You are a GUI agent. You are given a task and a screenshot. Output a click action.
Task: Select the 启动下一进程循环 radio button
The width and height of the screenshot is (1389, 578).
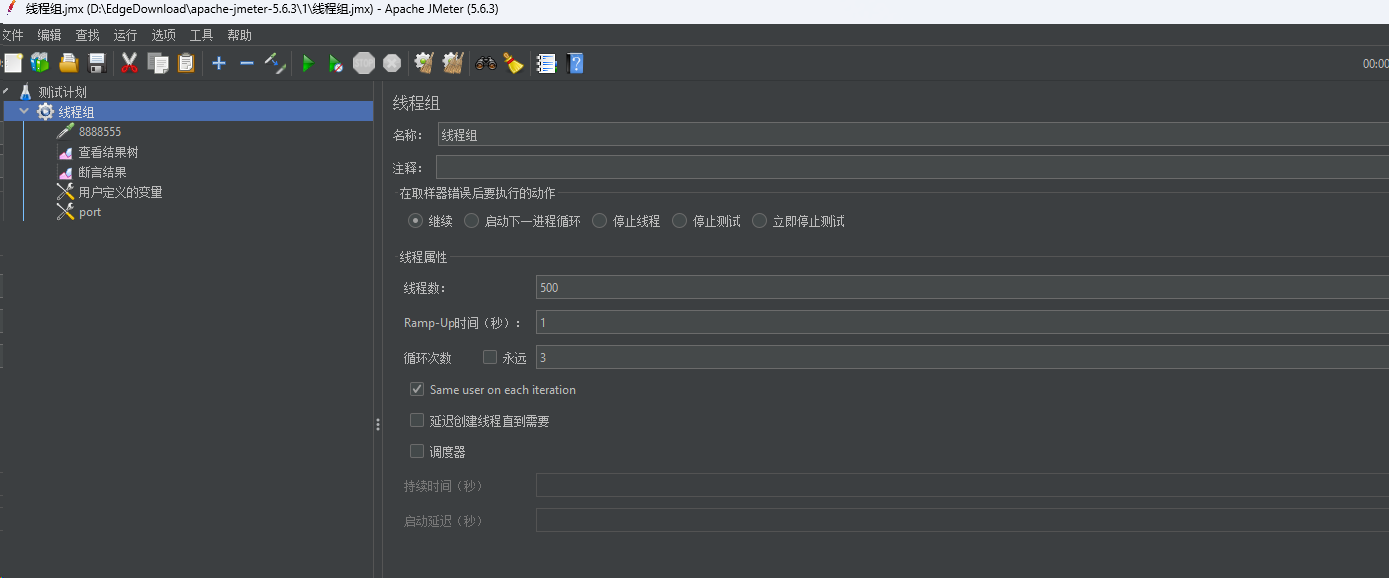click(472, 221)
